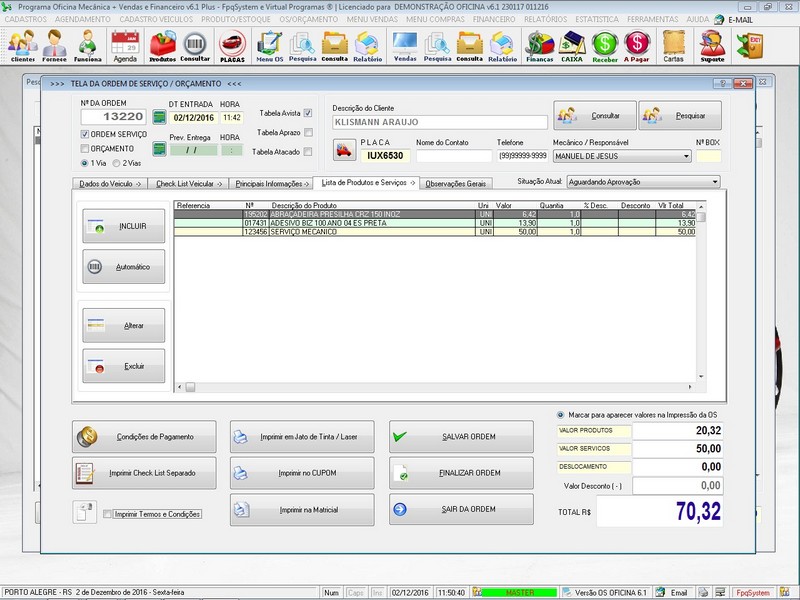Screen dimensions: 800x600
Task: Switch to the Principais Informações tab
Action: (x=271, y=184)
